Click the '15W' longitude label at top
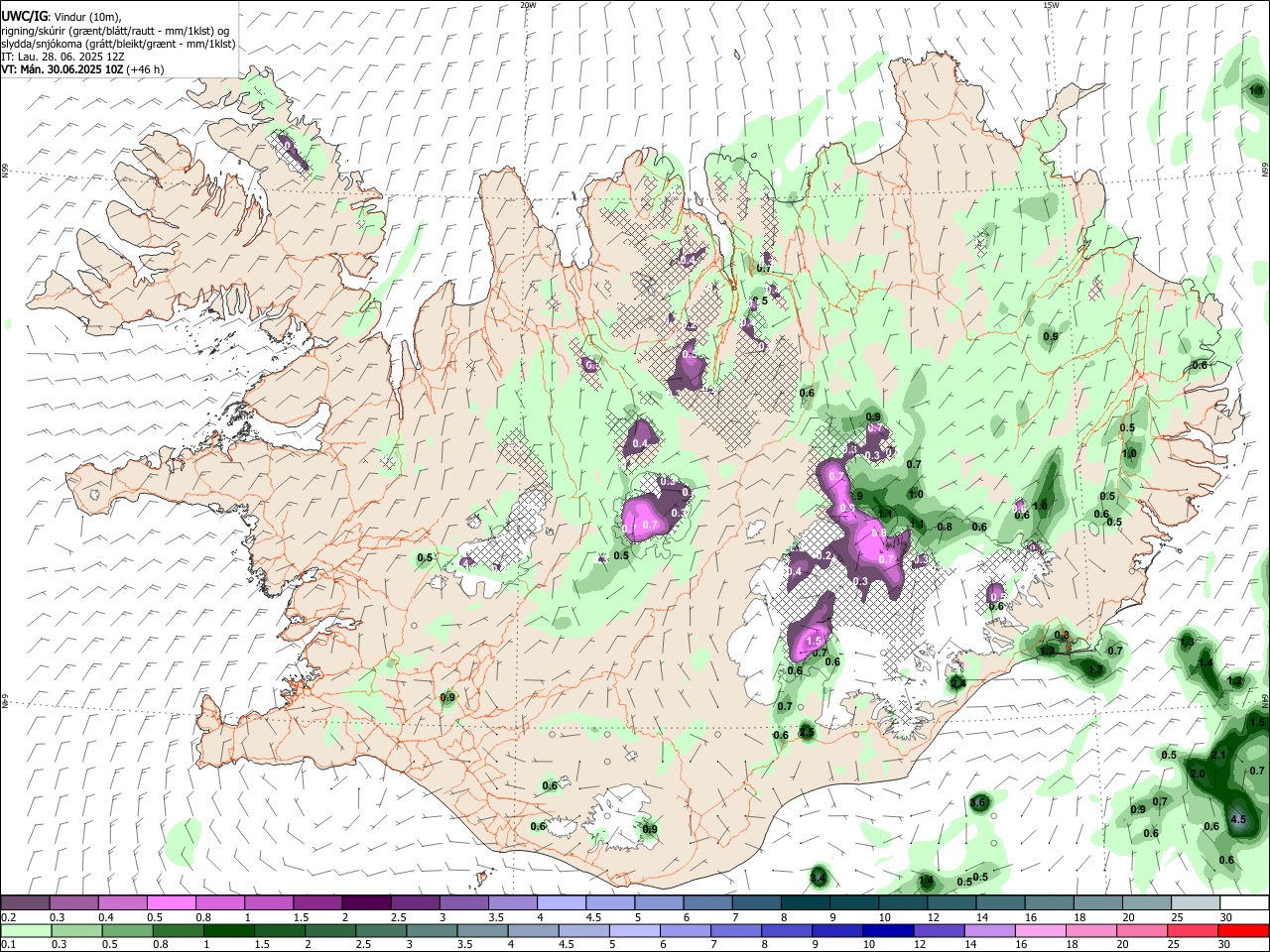 pos(1051,5)
